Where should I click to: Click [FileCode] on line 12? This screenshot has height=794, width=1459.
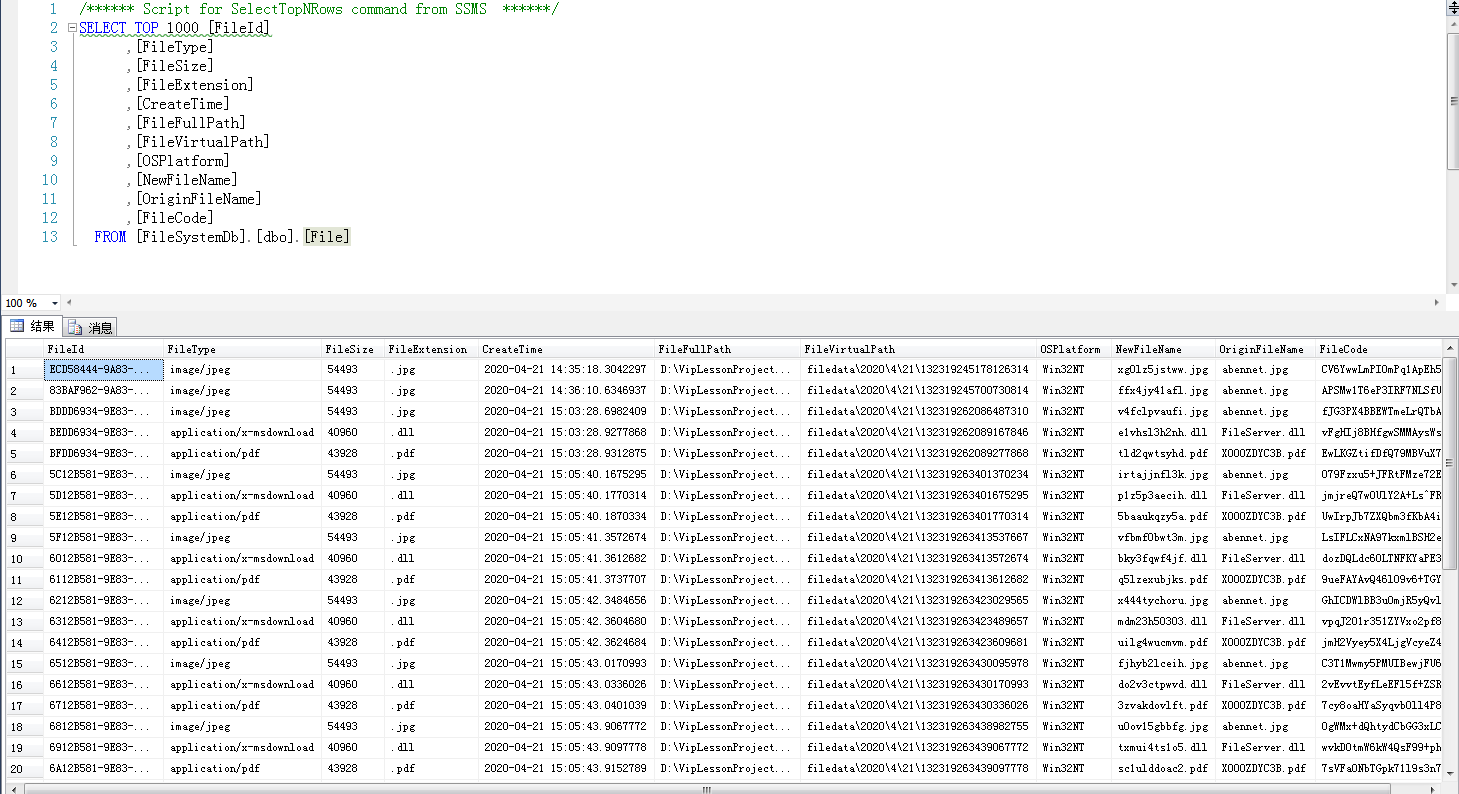point(175,218)
